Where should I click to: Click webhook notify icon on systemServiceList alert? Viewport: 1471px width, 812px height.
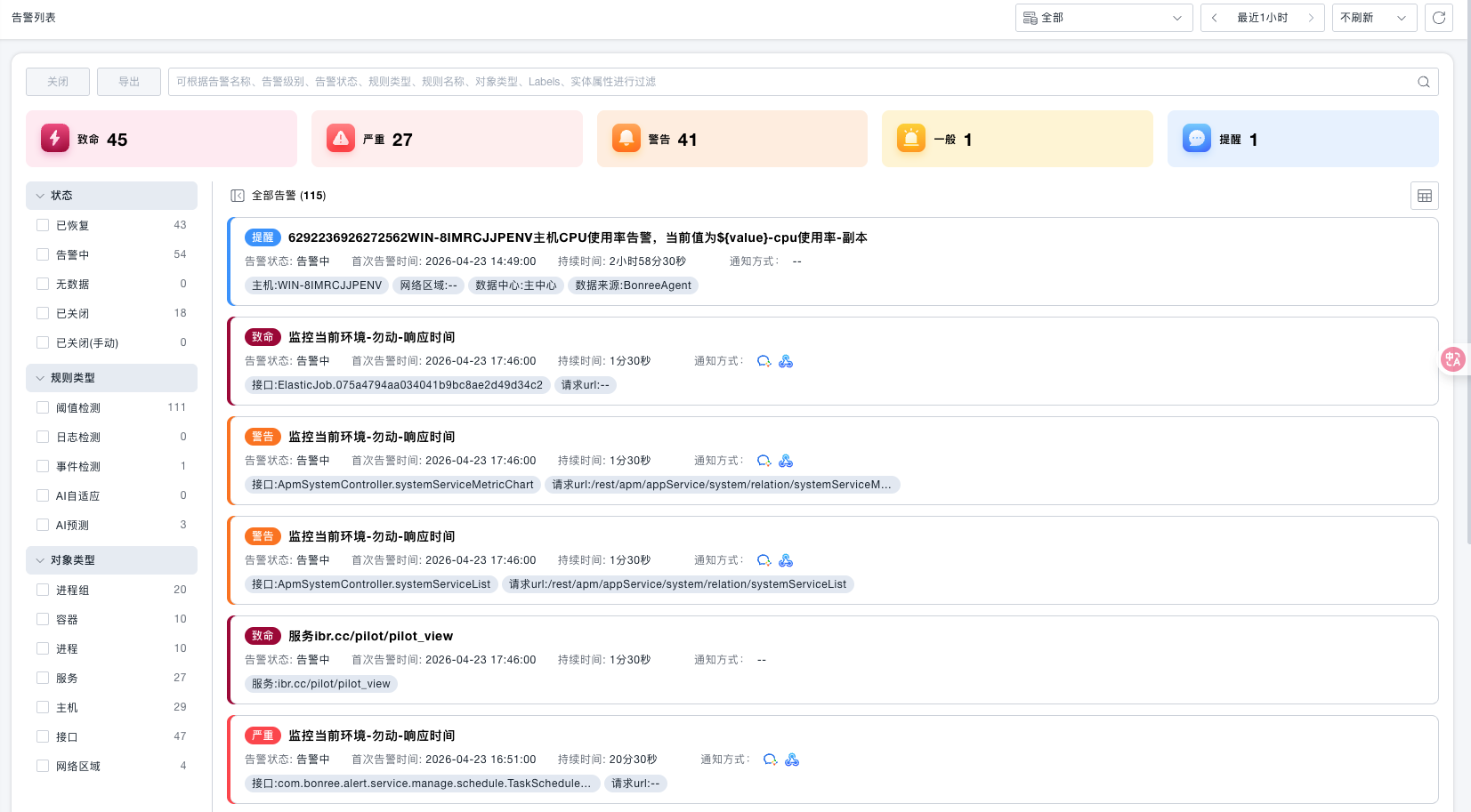[786, 560]
